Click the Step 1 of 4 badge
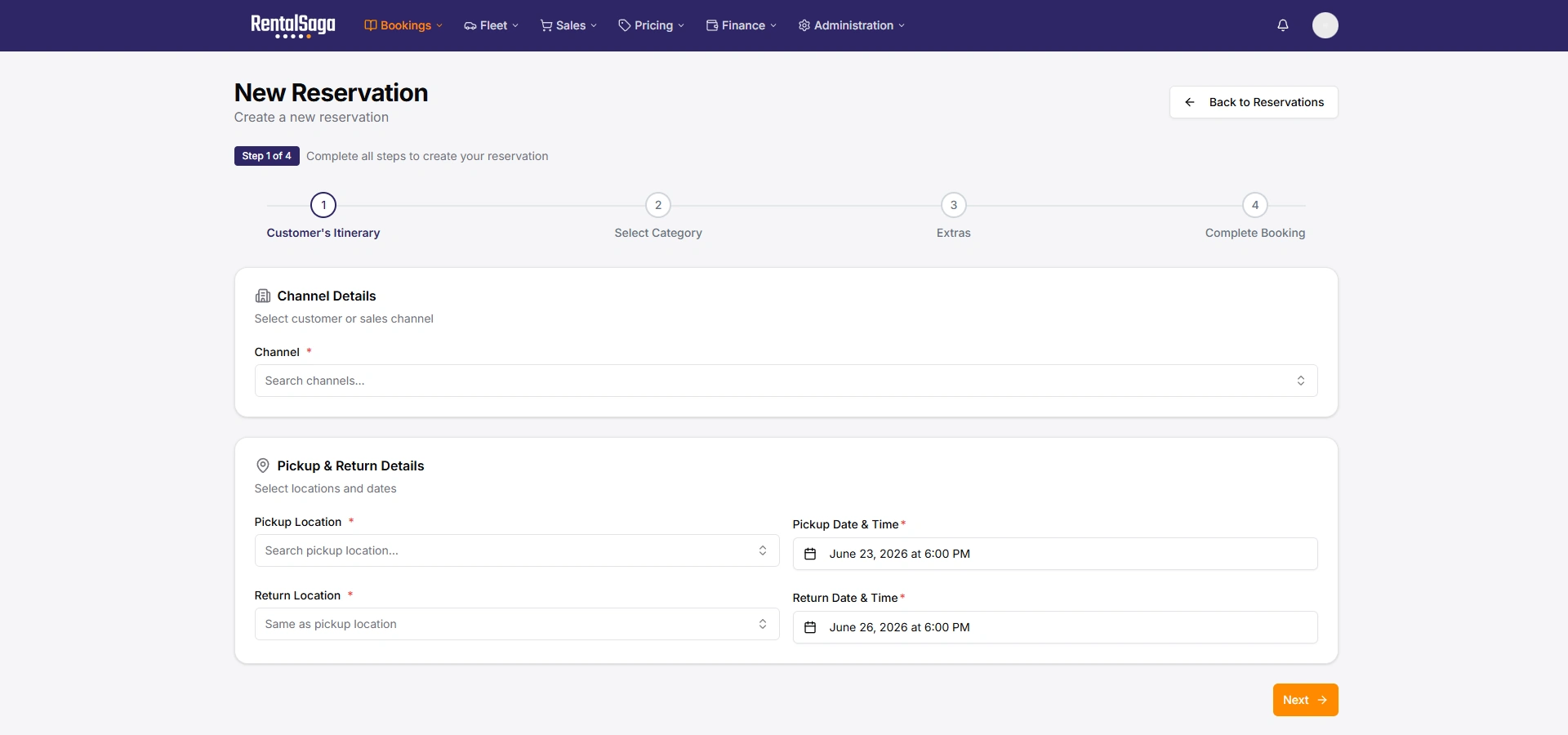This screenshot has height=735, width=1568. coord(267,156)
